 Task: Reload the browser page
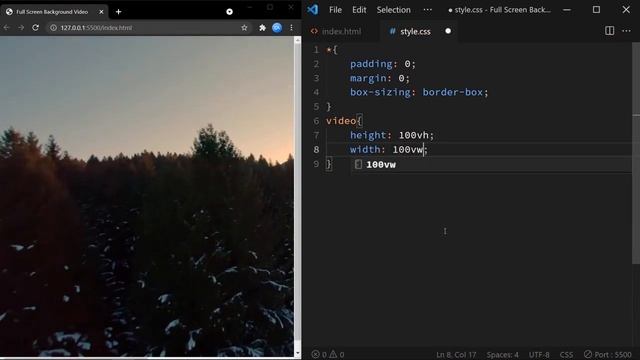click(36, 28)
